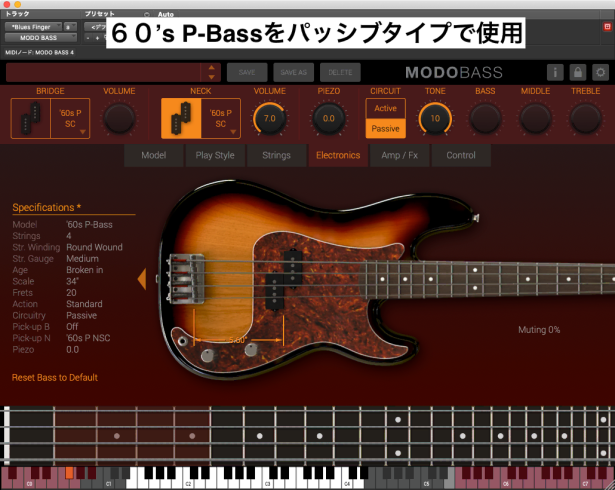Click the minus button in preset header
This screenshot has height=490, width=615.
(88, 38)
